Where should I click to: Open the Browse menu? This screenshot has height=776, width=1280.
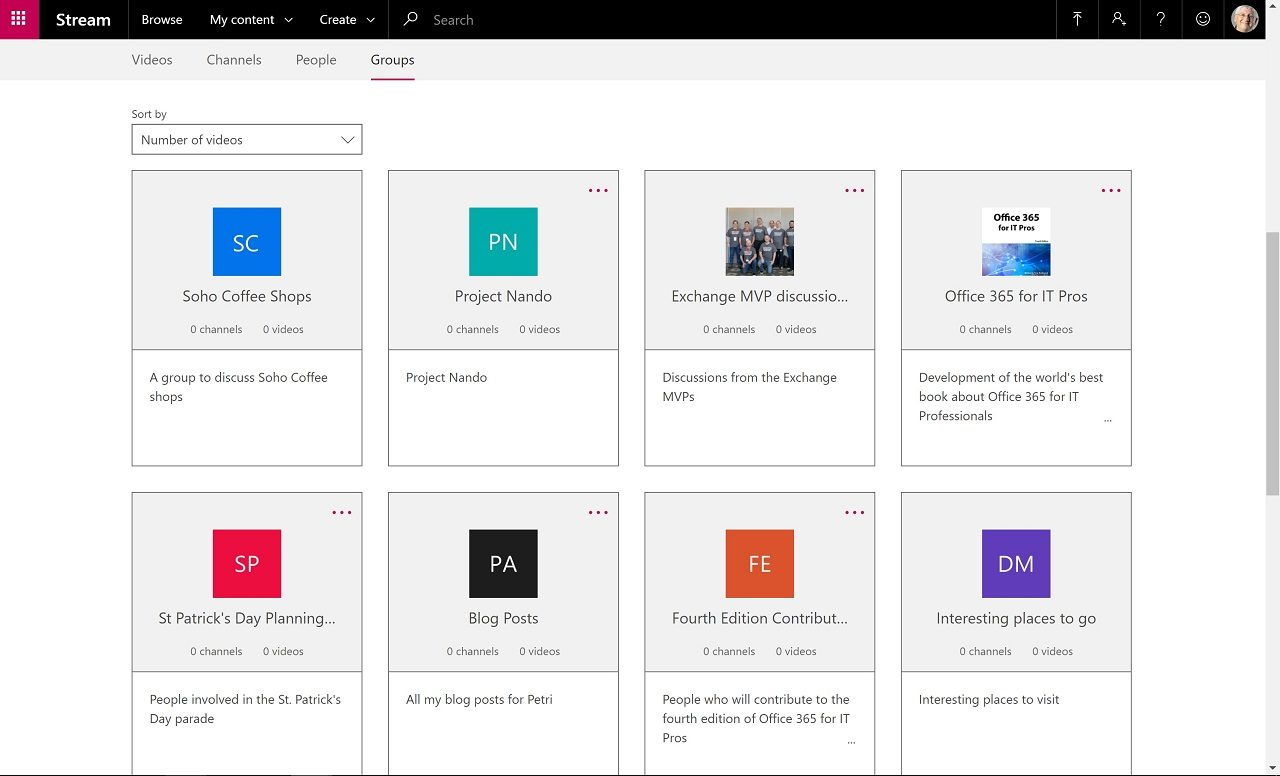click(162, 20)
